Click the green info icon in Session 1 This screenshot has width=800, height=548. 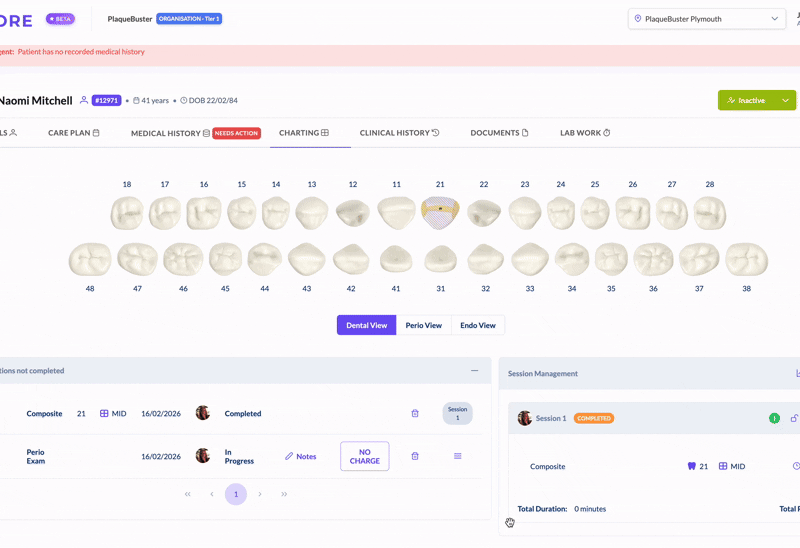pos(774,418)
